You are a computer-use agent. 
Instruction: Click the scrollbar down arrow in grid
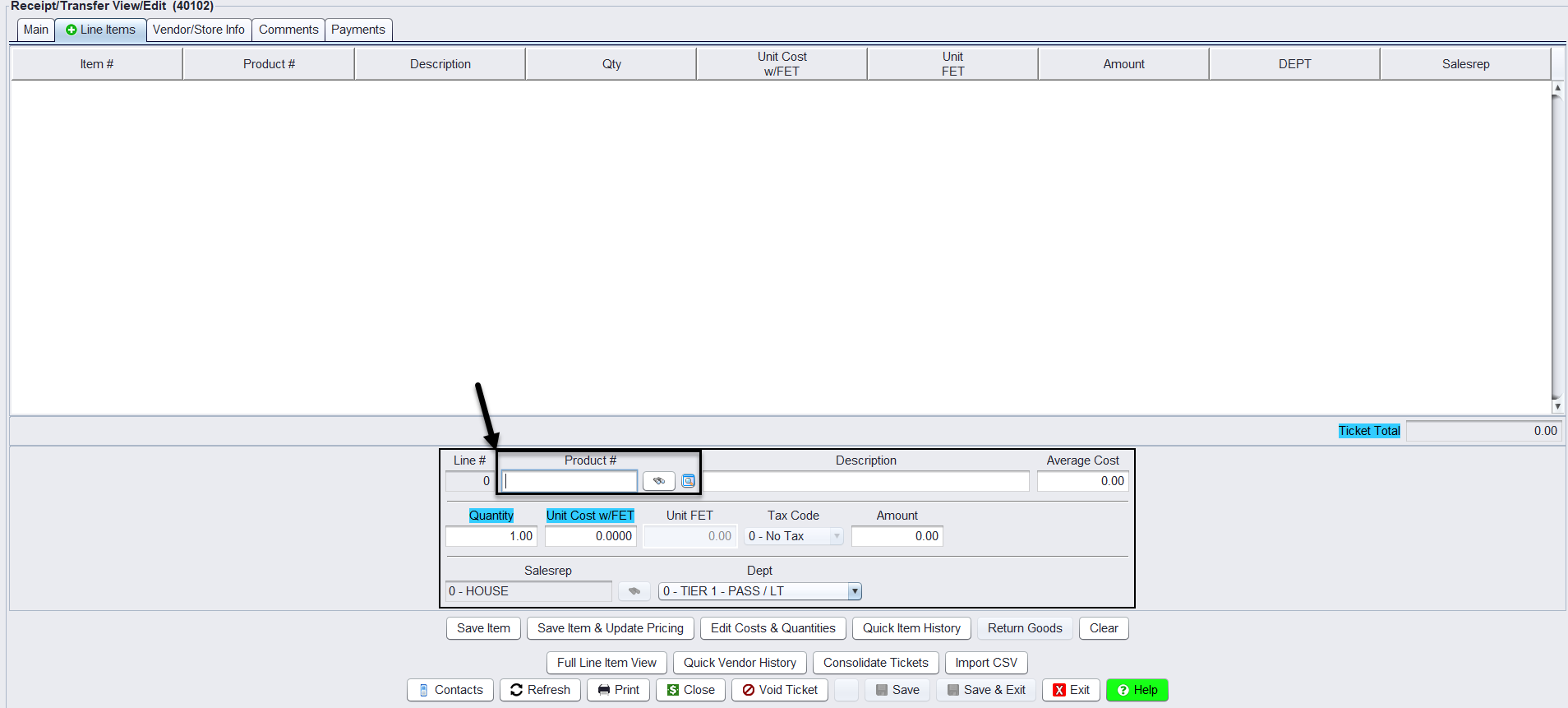pos(1557,406)
